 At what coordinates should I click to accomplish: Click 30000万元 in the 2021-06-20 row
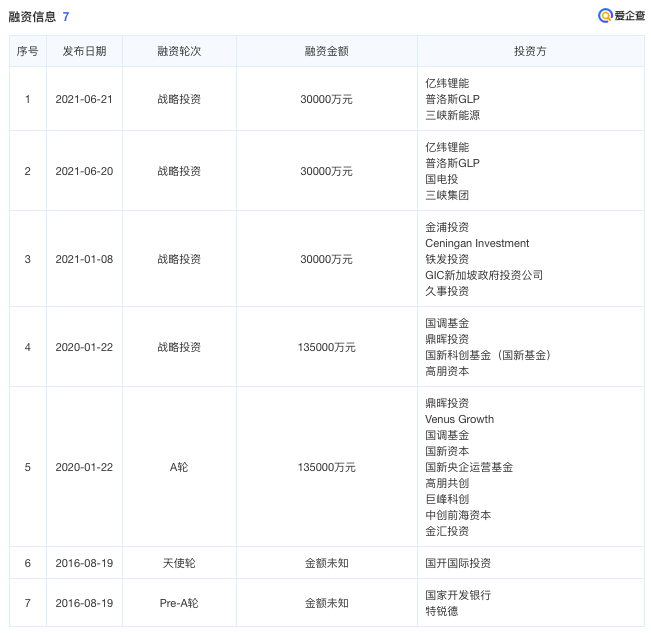click(326, 171)
